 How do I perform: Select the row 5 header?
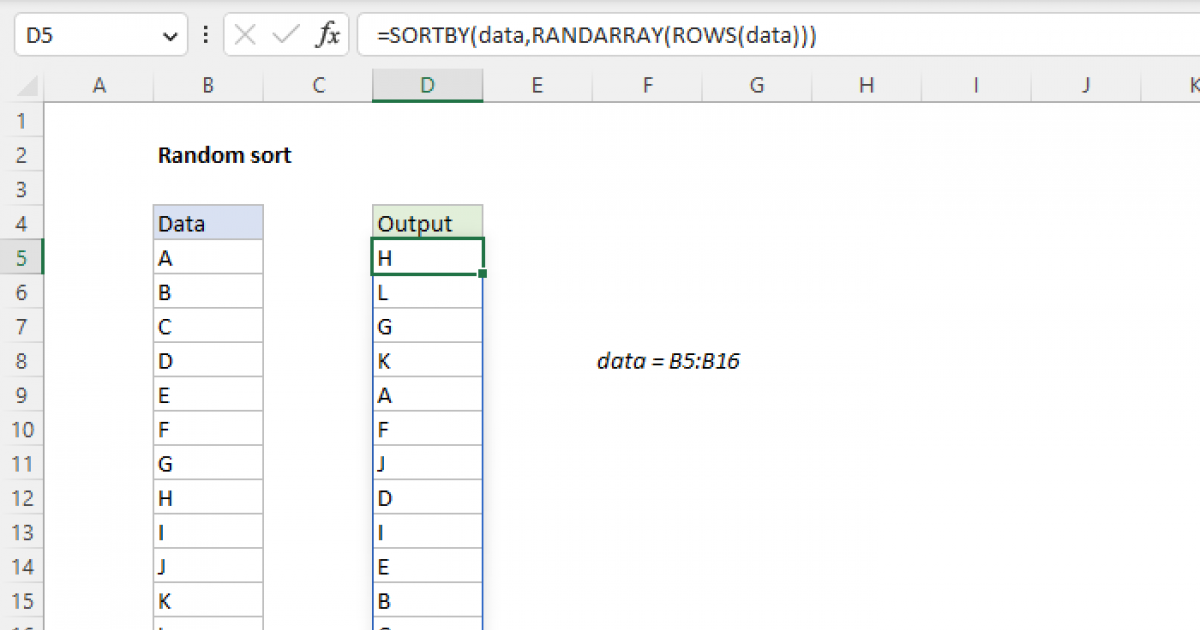pyautogui.click(x=22, y=257)
